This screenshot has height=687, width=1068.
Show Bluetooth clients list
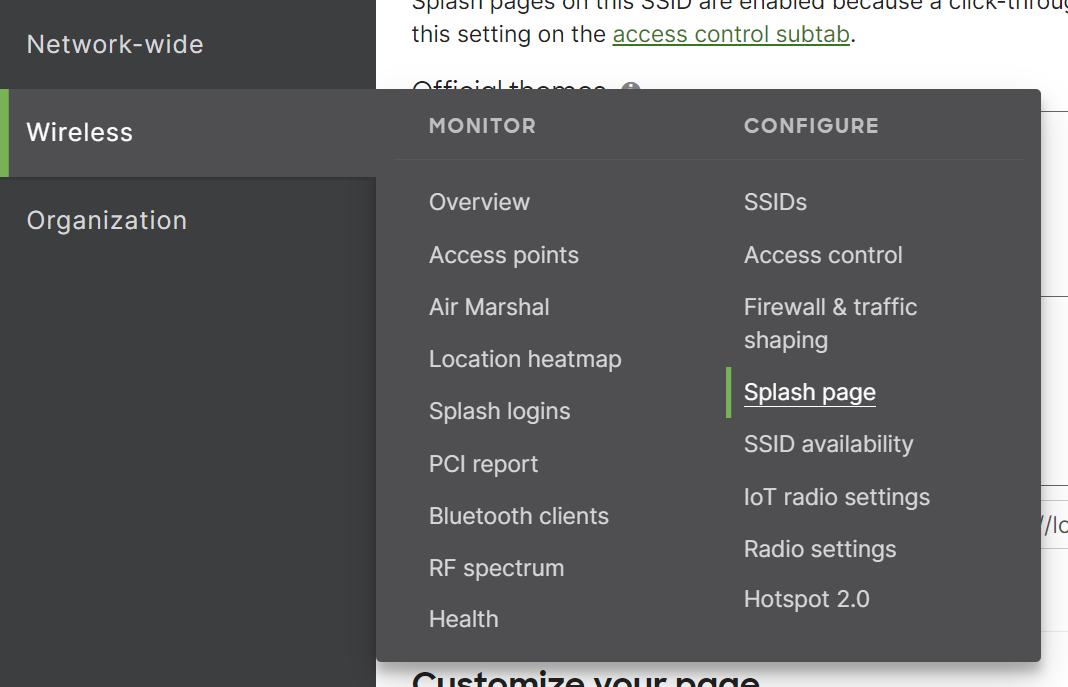coord(518,516)
